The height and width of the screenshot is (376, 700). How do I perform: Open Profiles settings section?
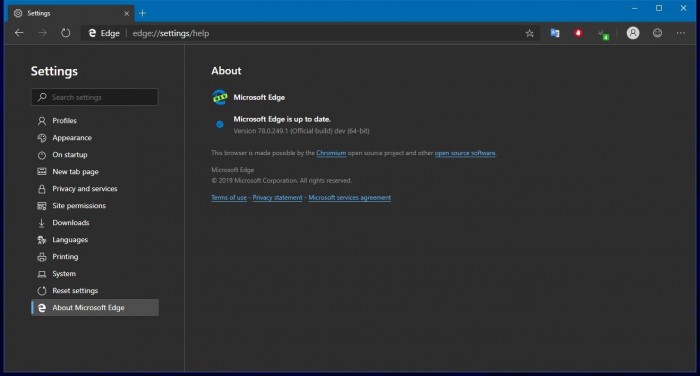[x=95, y=121]
